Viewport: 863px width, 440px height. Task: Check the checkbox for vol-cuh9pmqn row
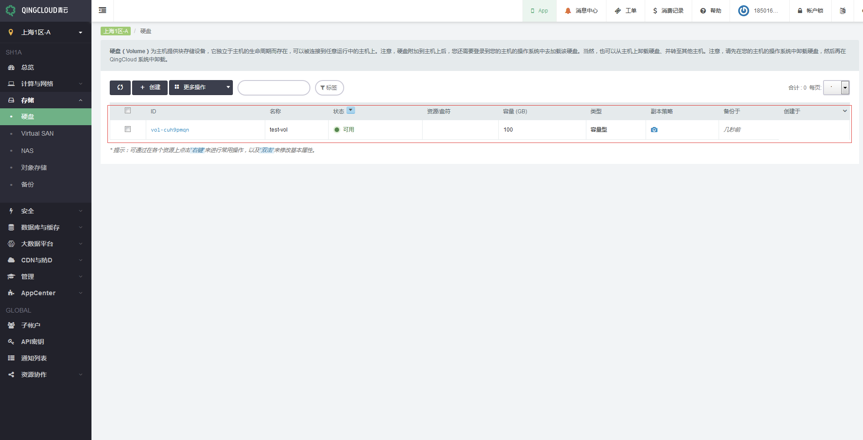coord(128,129)
